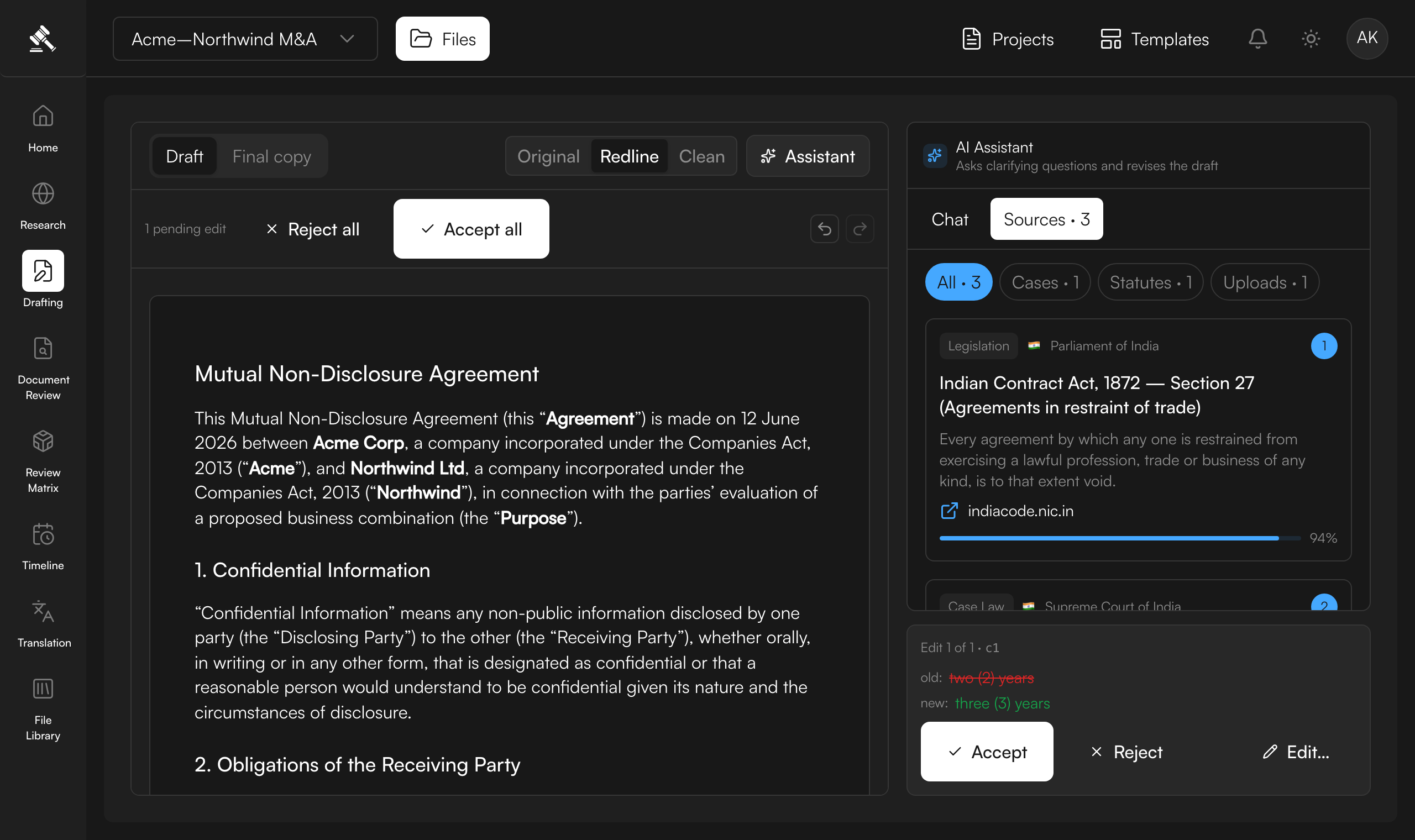This screenshot has height=840, width=1415.
Task: Switch to the Sources · 3 tab
Action: tap(1046, 219)
